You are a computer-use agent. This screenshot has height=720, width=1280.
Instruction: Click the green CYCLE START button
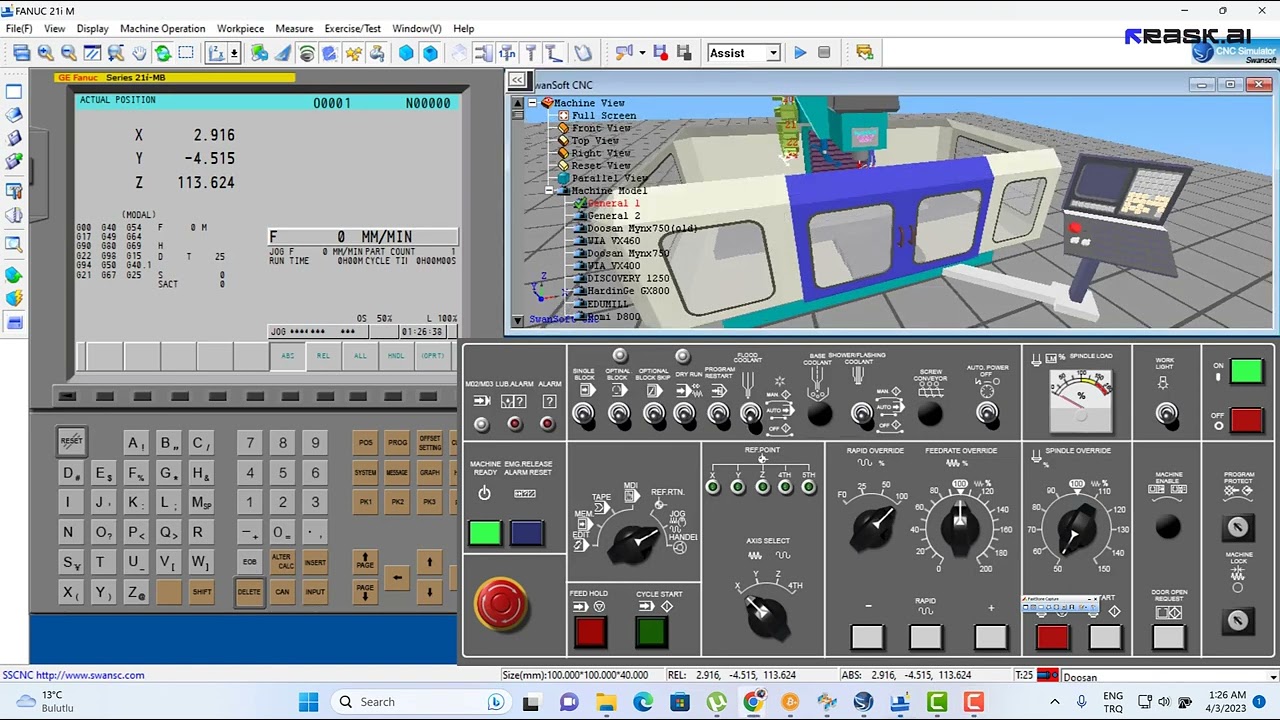coord(651,632)
